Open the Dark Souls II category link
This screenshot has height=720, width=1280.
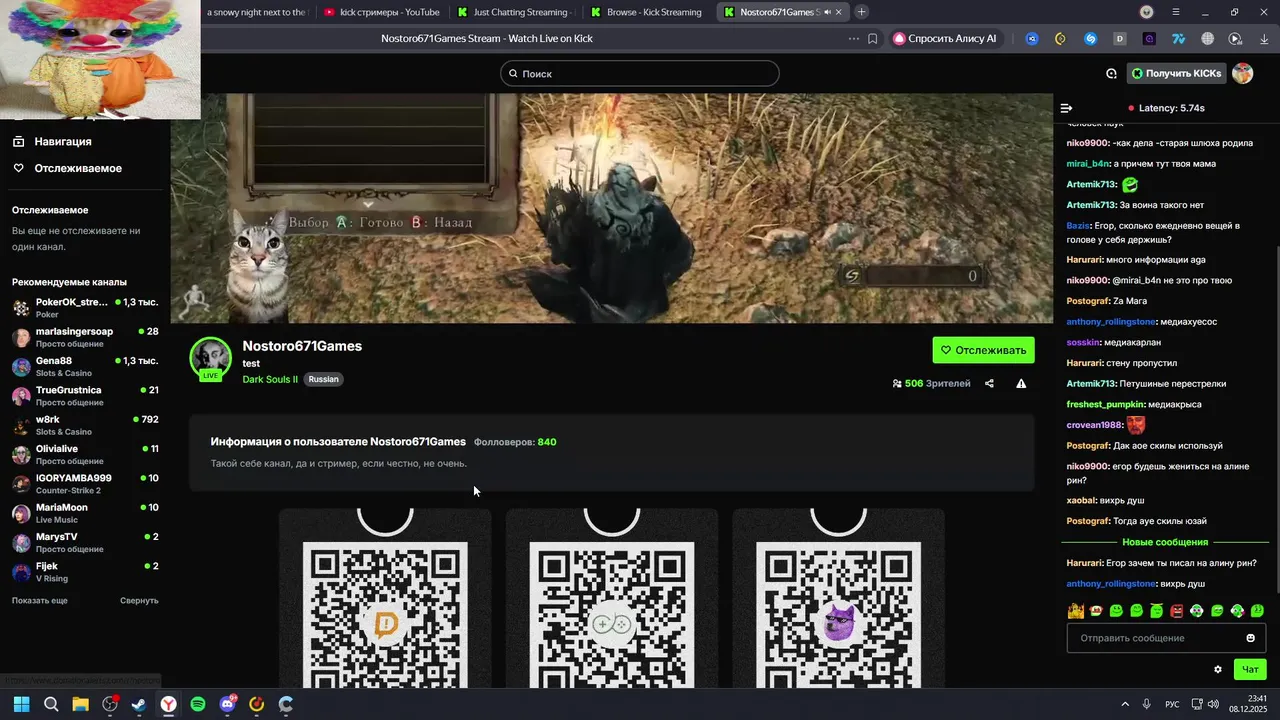coord(270,379)
